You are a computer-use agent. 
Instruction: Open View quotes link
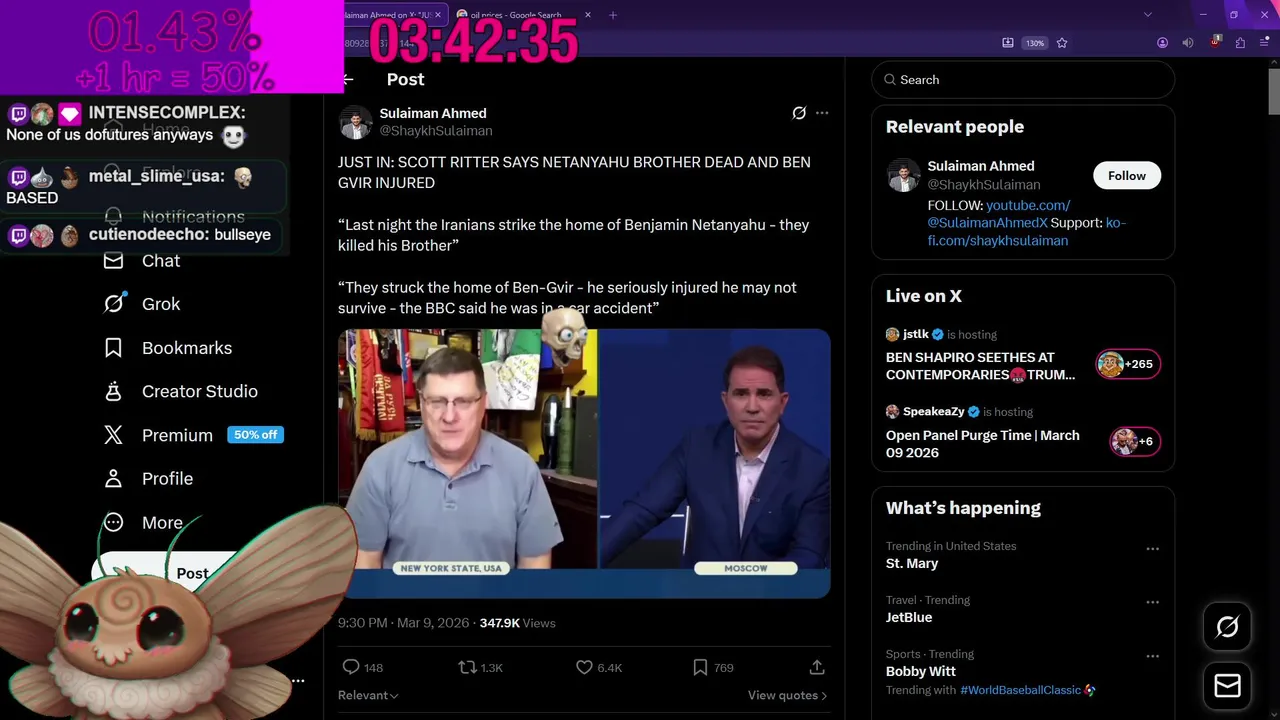click(x=787, y=695)
